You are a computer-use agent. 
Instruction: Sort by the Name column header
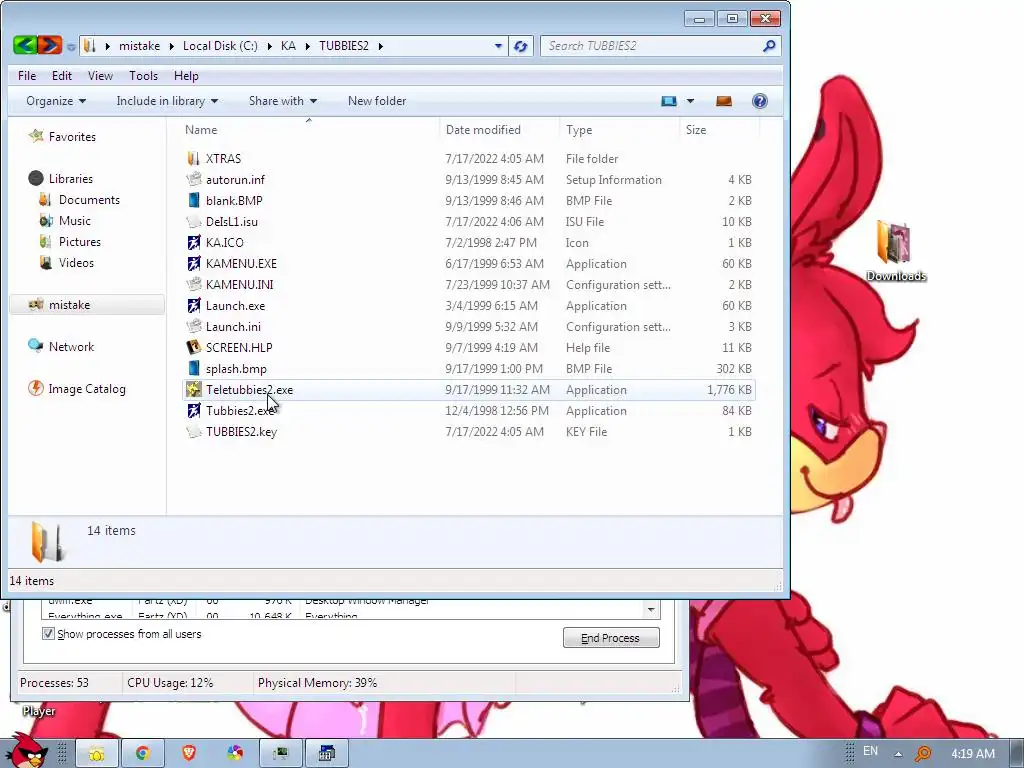308,130
